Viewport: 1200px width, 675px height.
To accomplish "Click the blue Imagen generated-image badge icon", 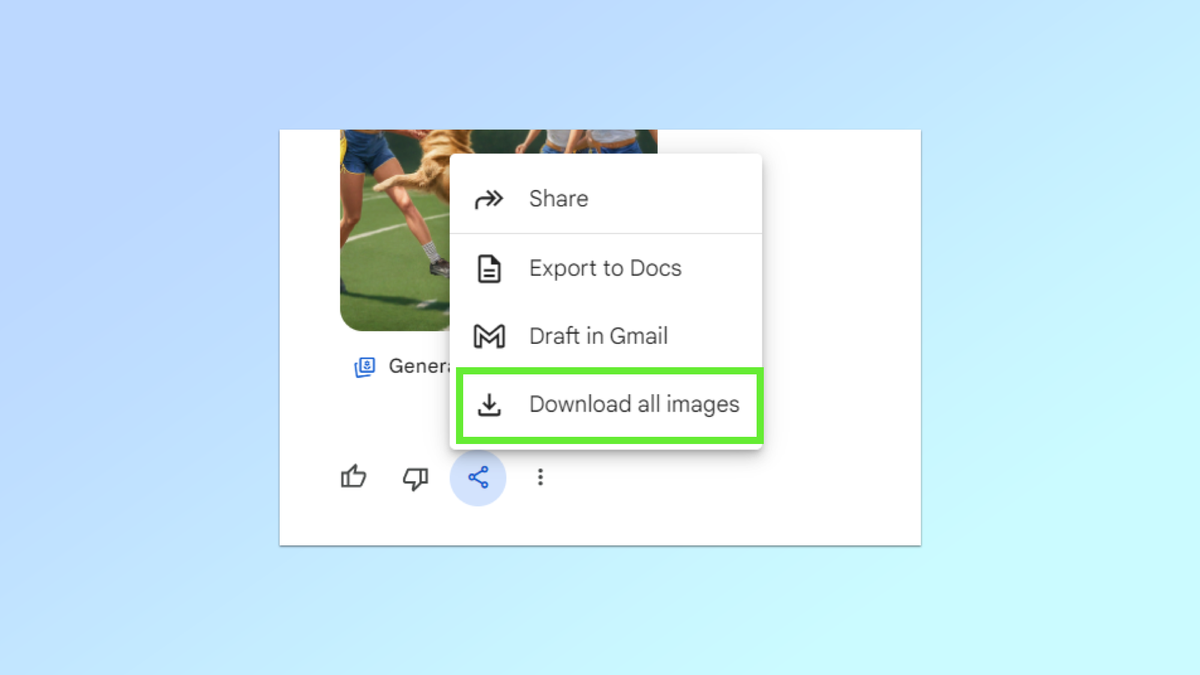I will pyautogui.click(x=364, y=367).
